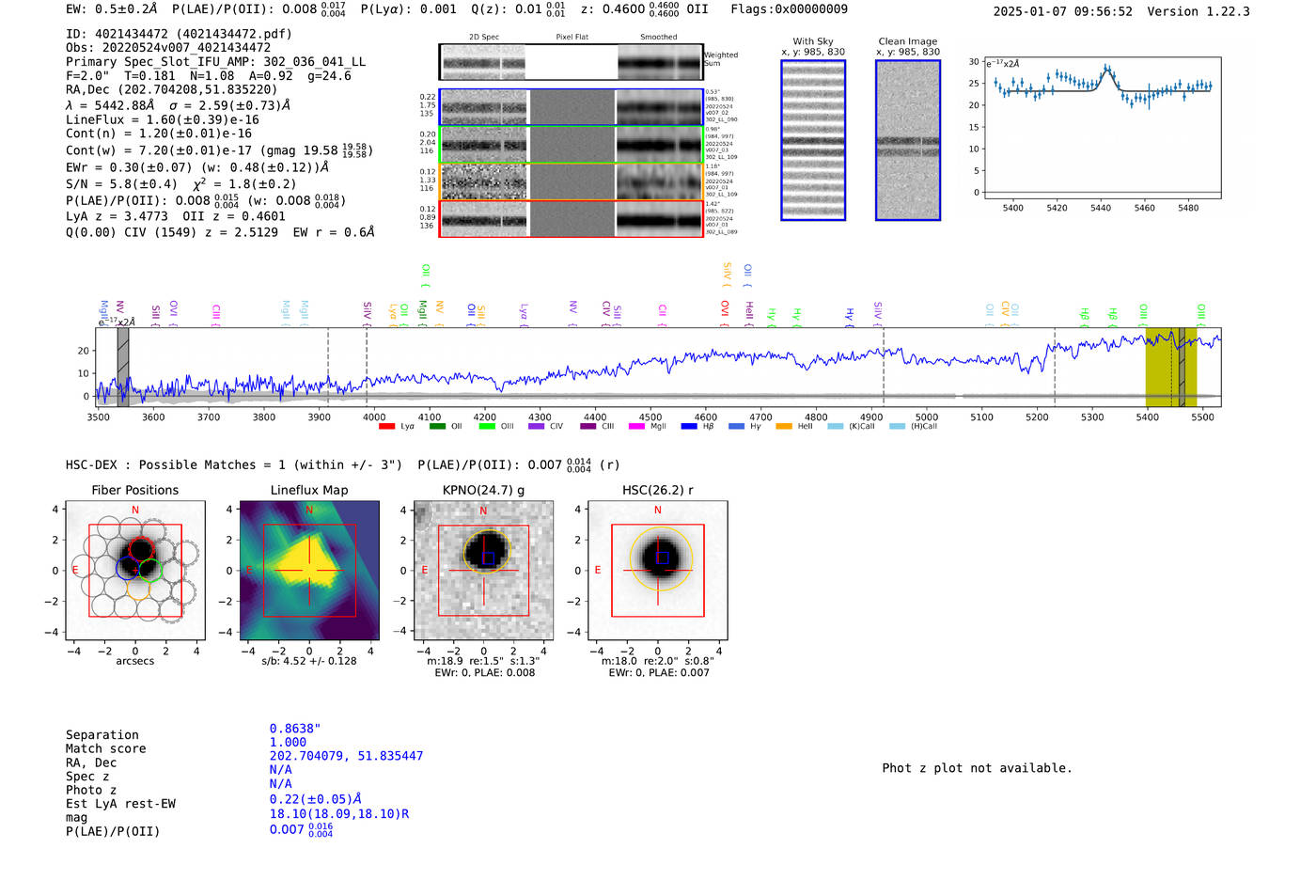The height and width of the screenshot is (896, 1316).
Task: Click the Fiber Positions cutout image
Action: [135, 571]
